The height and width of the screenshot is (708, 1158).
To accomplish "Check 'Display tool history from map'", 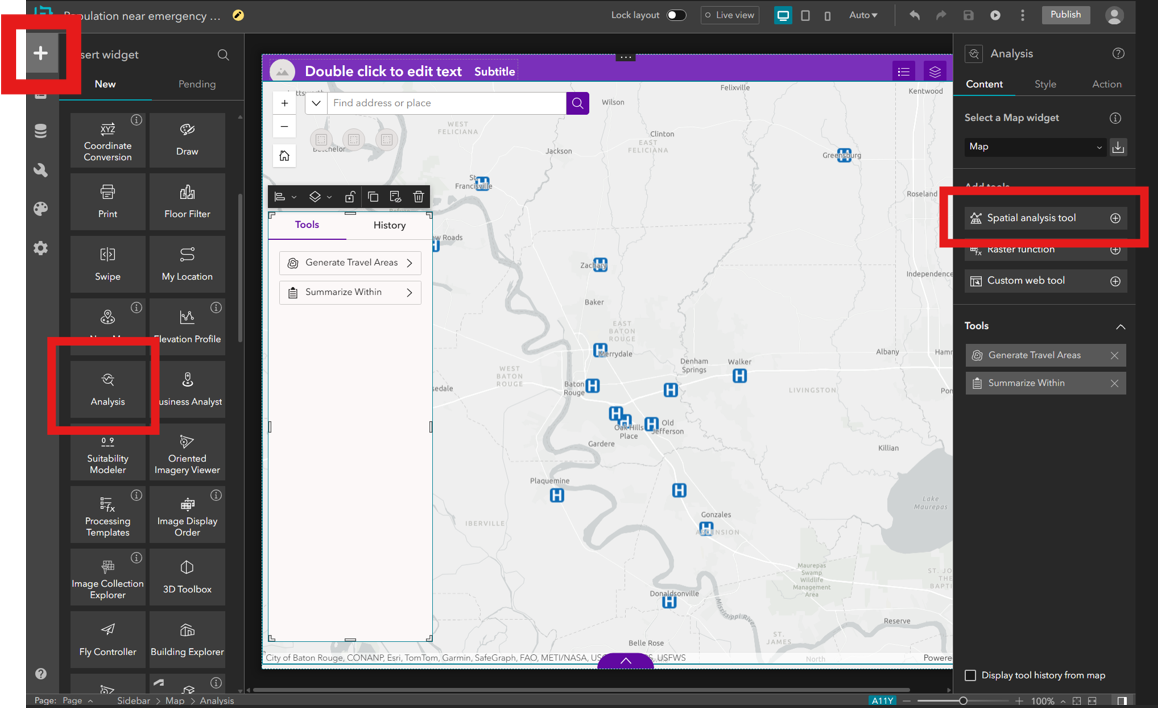I will 970,675.
